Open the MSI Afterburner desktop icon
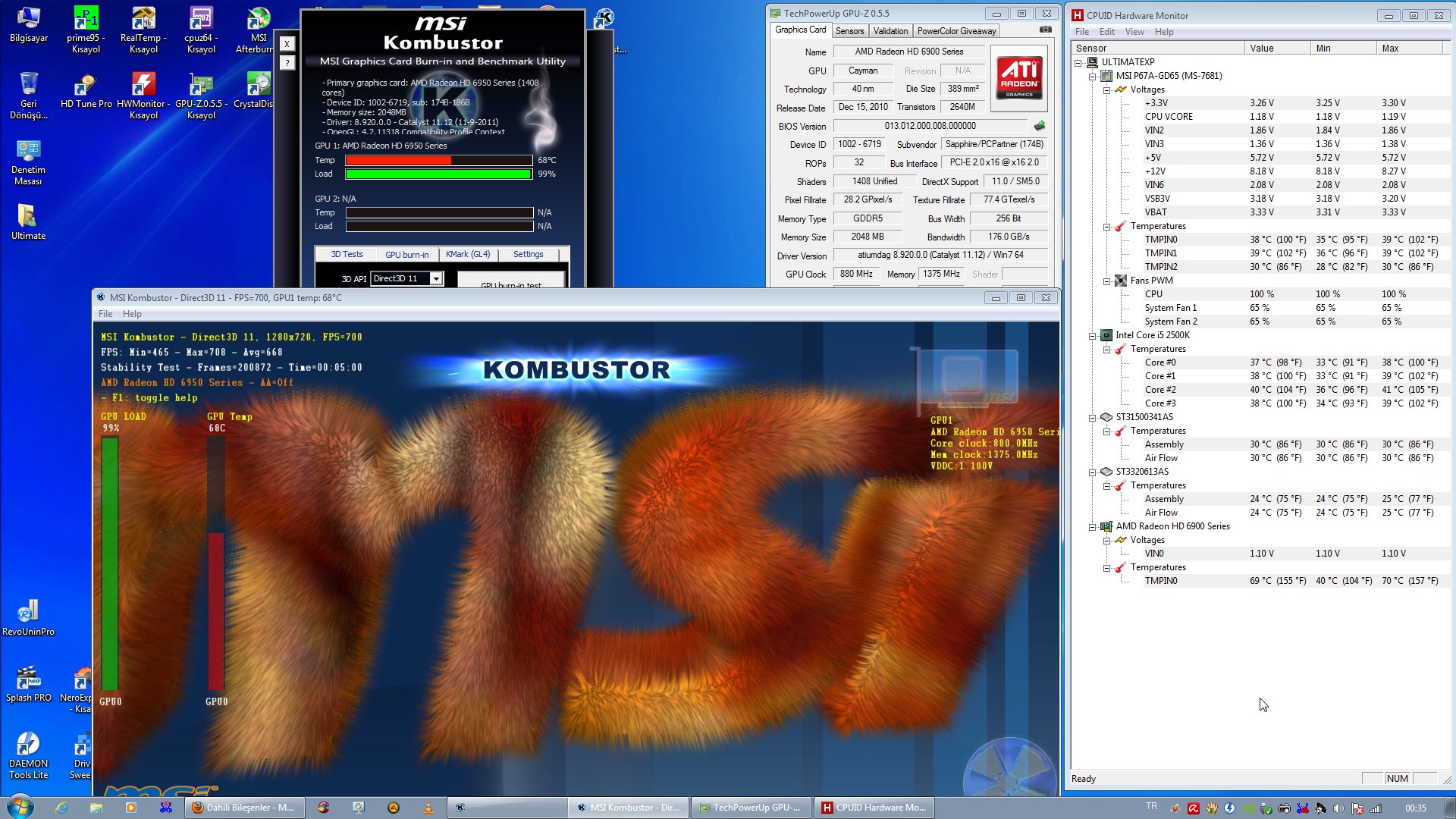 pos(258,29)
